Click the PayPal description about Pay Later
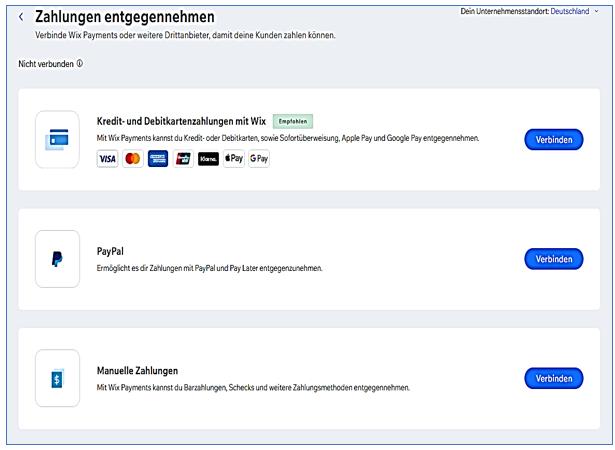 click(x=209, y=268)
